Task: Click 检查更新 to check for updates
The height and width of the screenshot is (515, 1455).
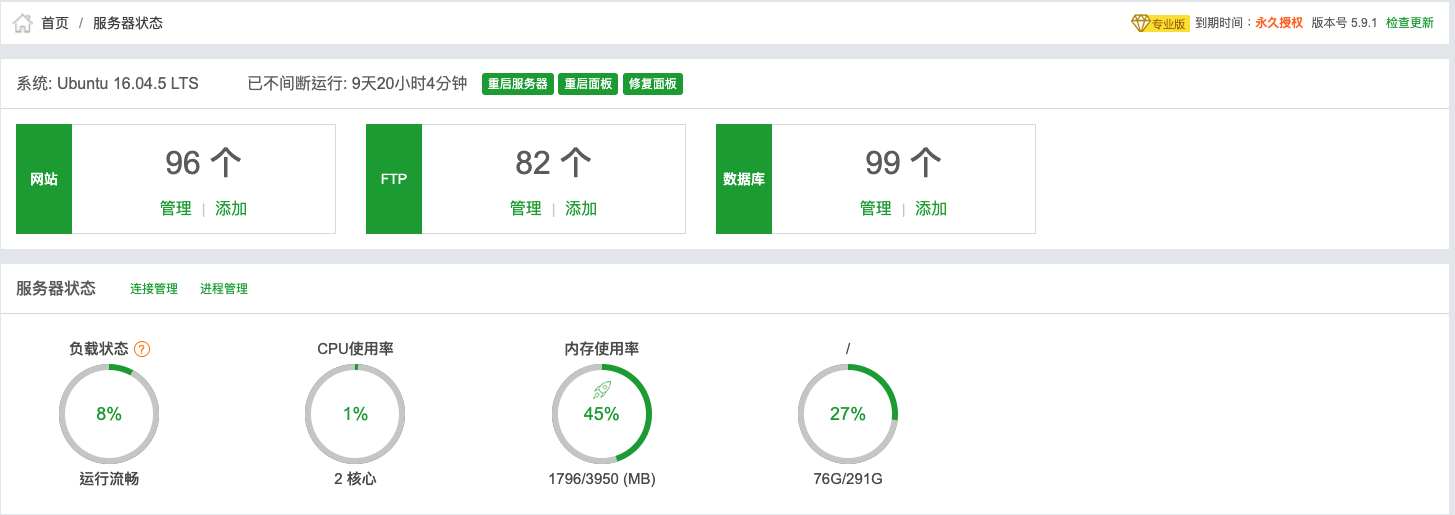Action: tap(1410, 23)
